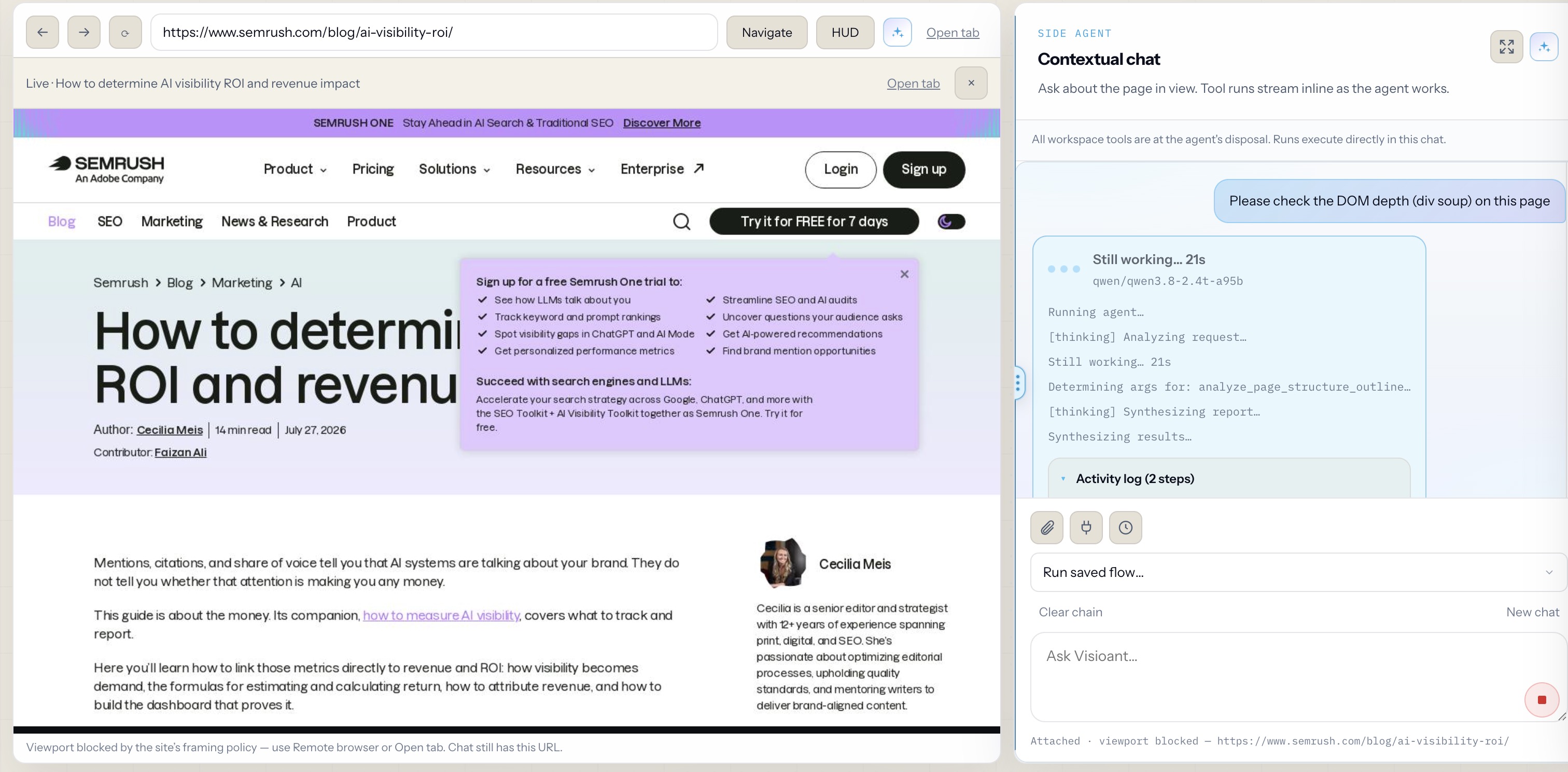Close the Semrush One trial popup
The width and height of the screenshot is (1568, 772).
[904, 274]
